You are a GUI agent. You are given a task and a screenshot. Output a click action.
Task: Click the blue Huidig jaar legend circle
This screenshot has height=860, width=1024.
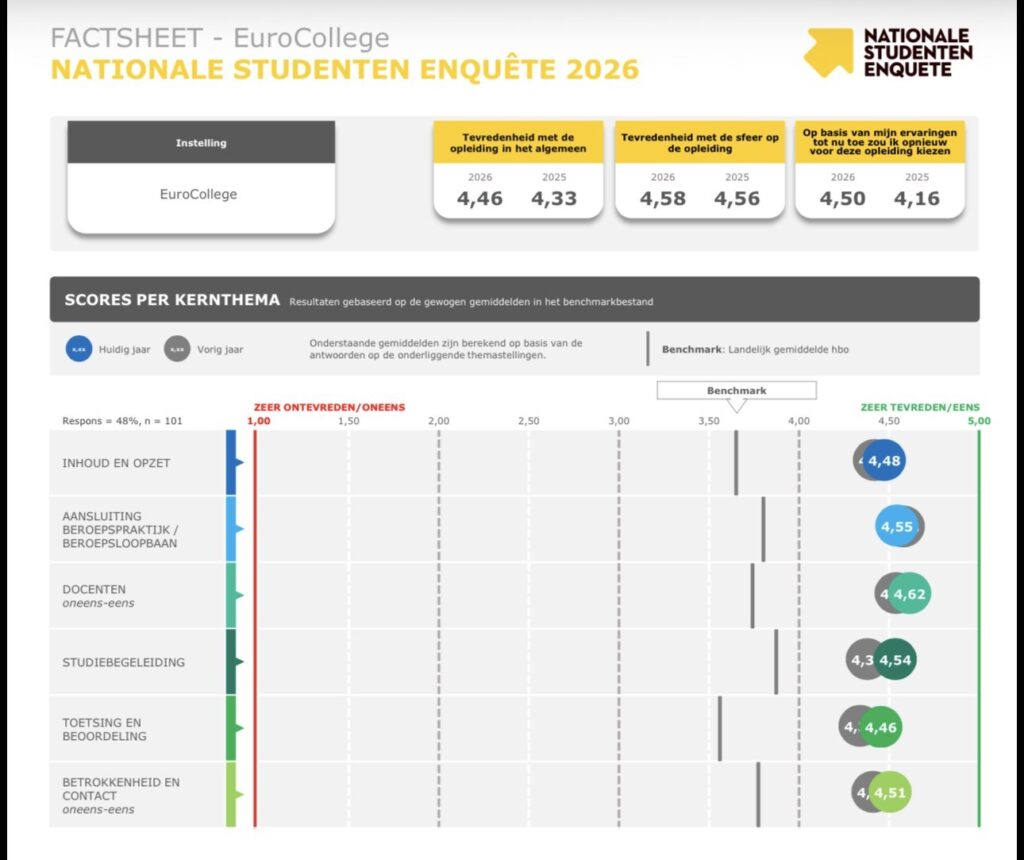[79, 349]
